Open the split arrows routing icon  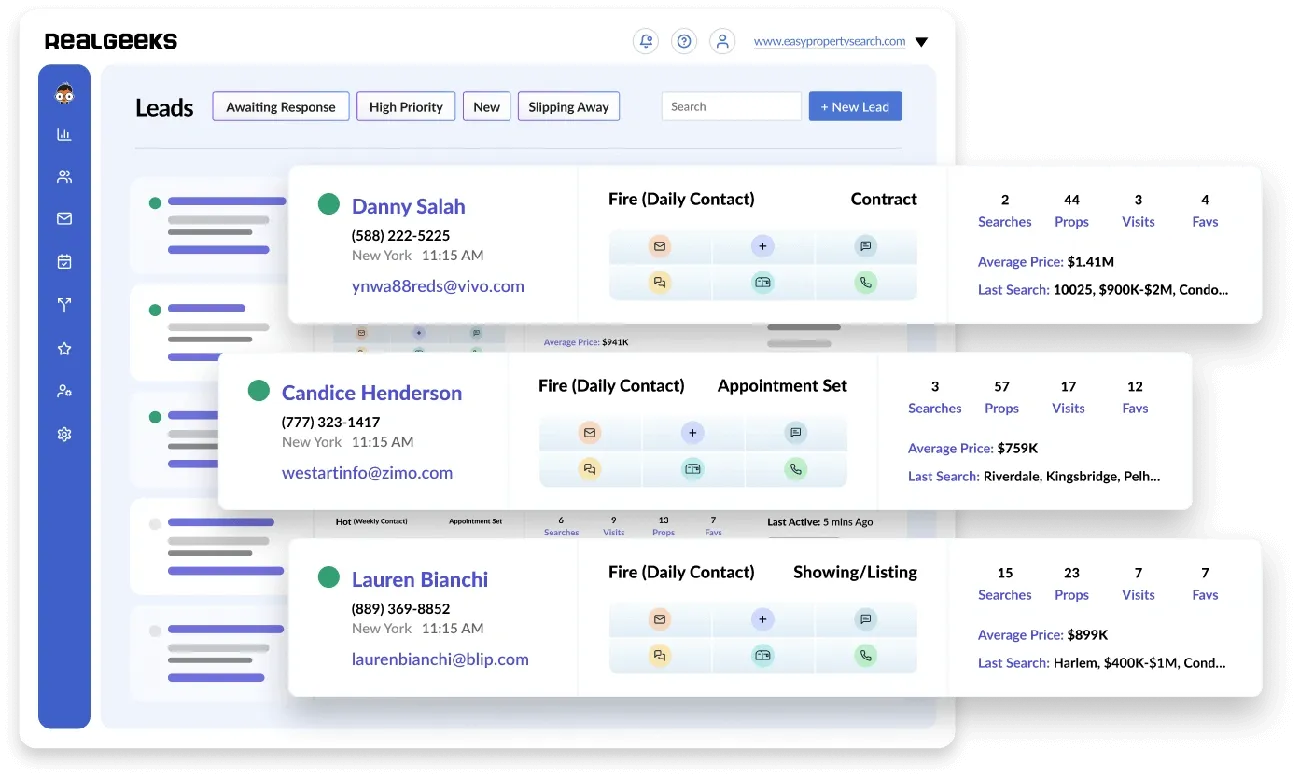64,305
